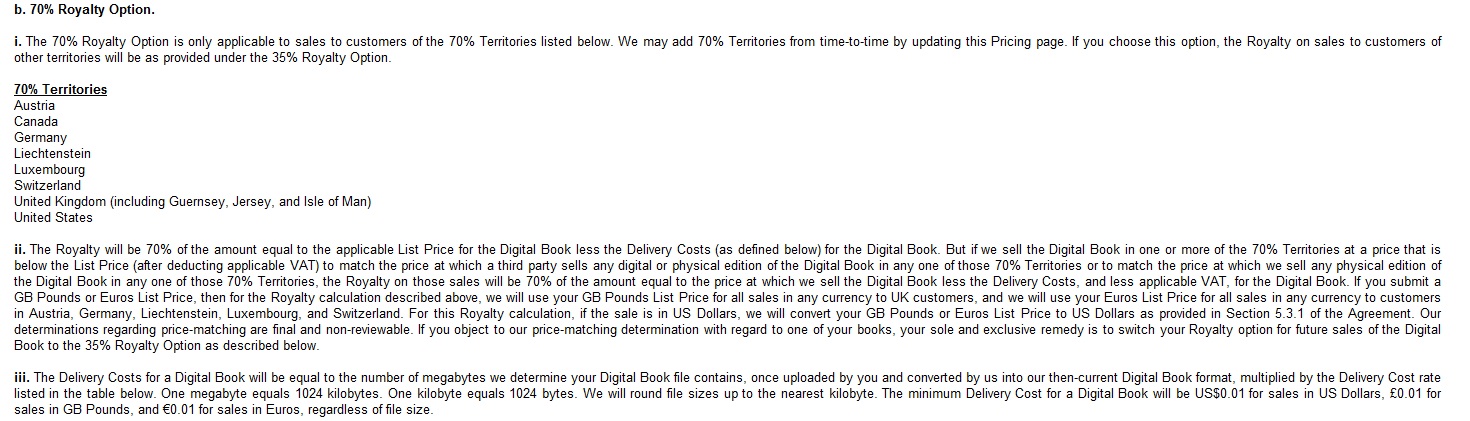This screenshot has width=1470, height=421.
Task: Click 'Luxembourg' in the territories list
Action: click(50, 170)
